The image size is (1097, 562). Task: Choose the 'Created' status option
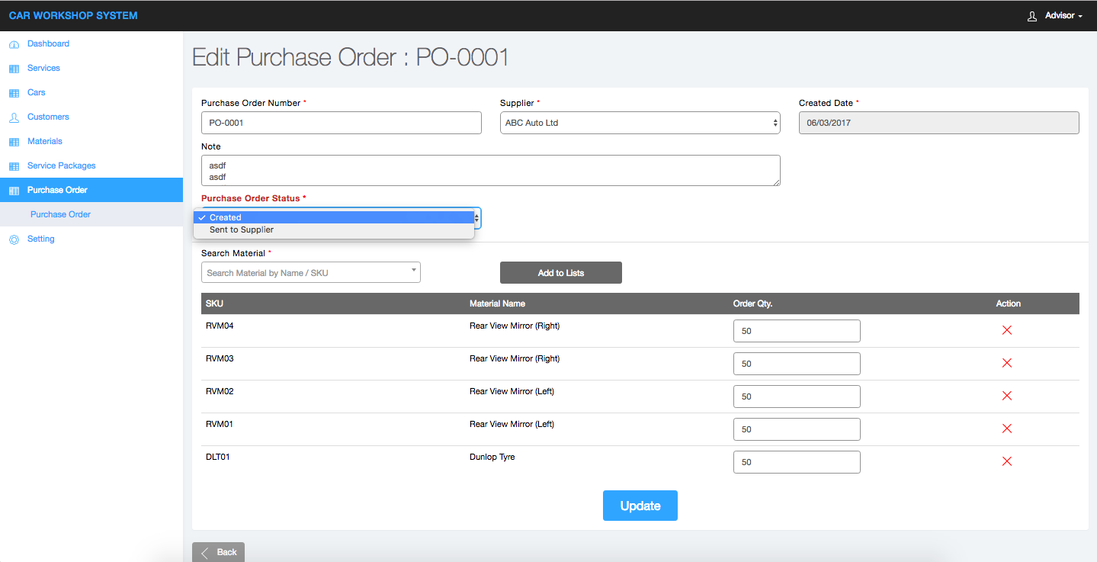pyautogui.click(x=226, y=217)
